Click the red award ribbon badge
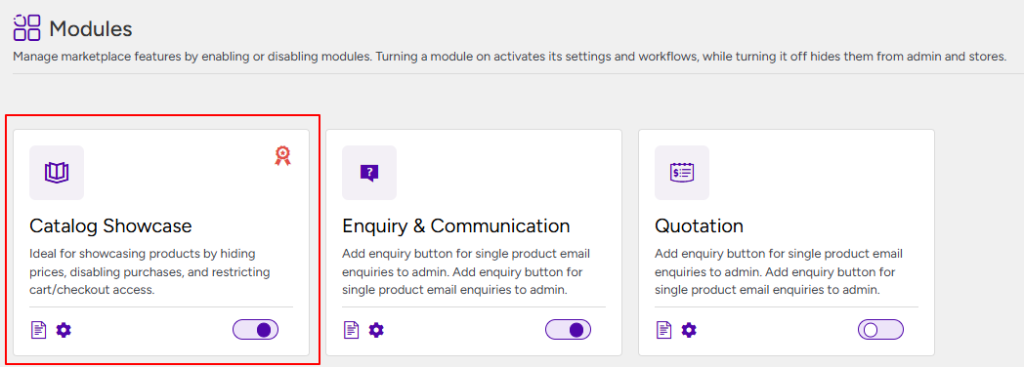The image size is (1024, 367). (x=282, y=155)
